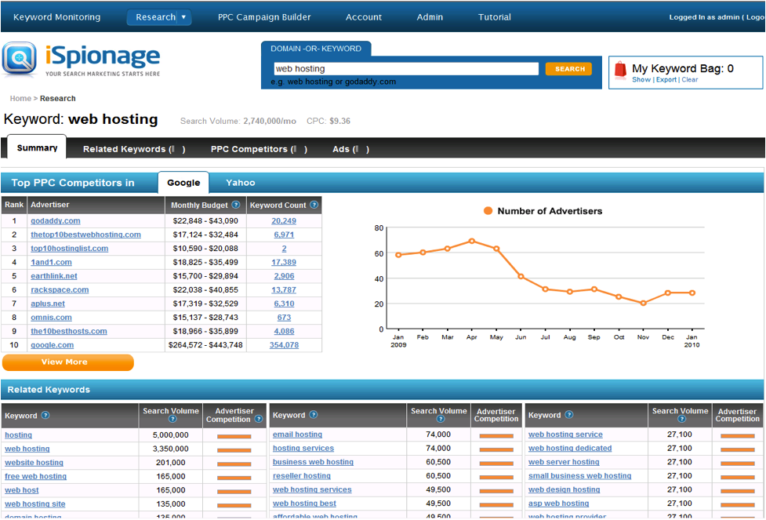Click help icon beside middle Keyword header
Viewport: 766px width, 520px height.
[x=314, y=414]
